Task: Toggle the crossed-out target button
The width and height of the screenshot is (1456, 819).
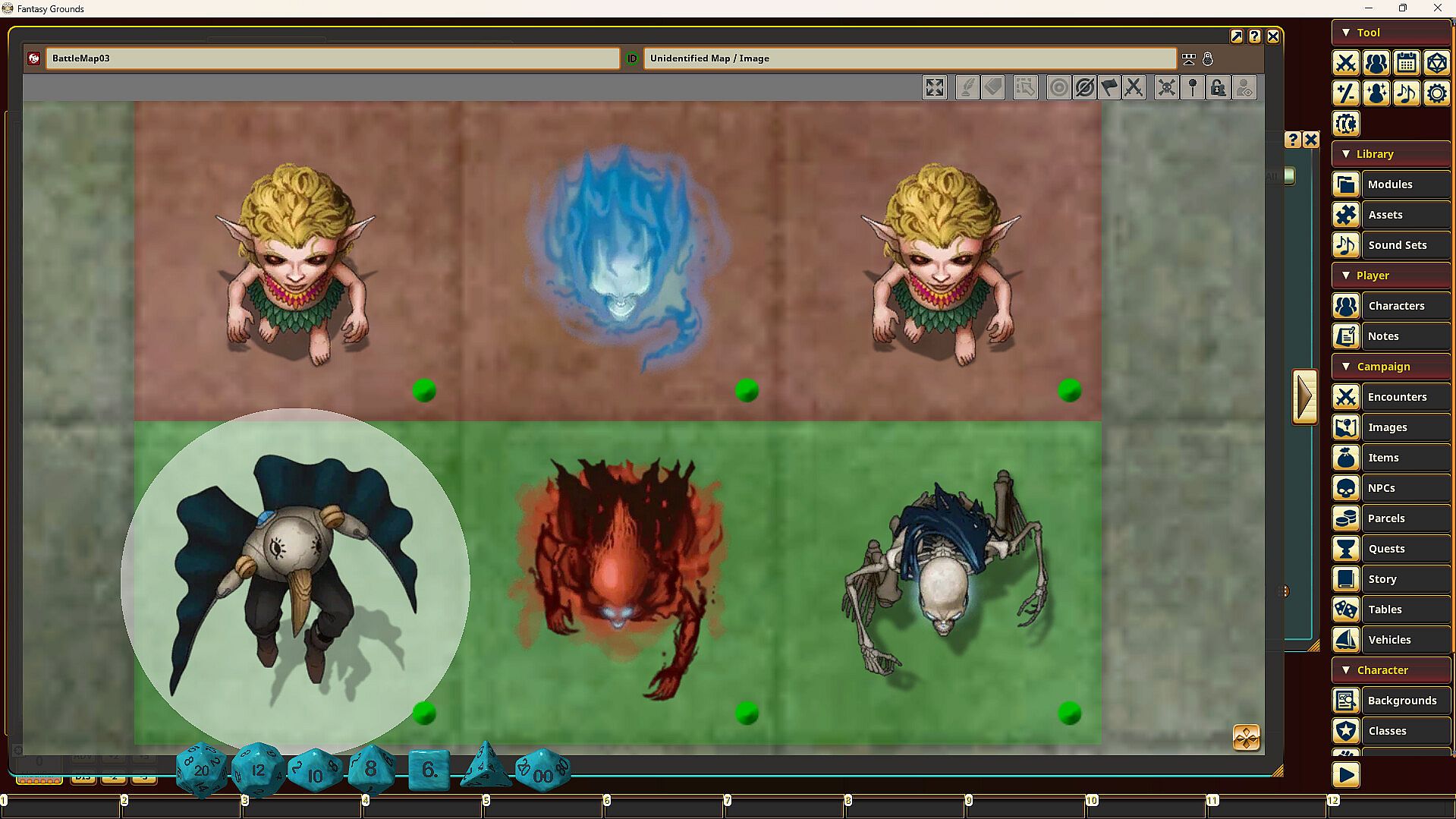Action: click(x=1085, y=88)
